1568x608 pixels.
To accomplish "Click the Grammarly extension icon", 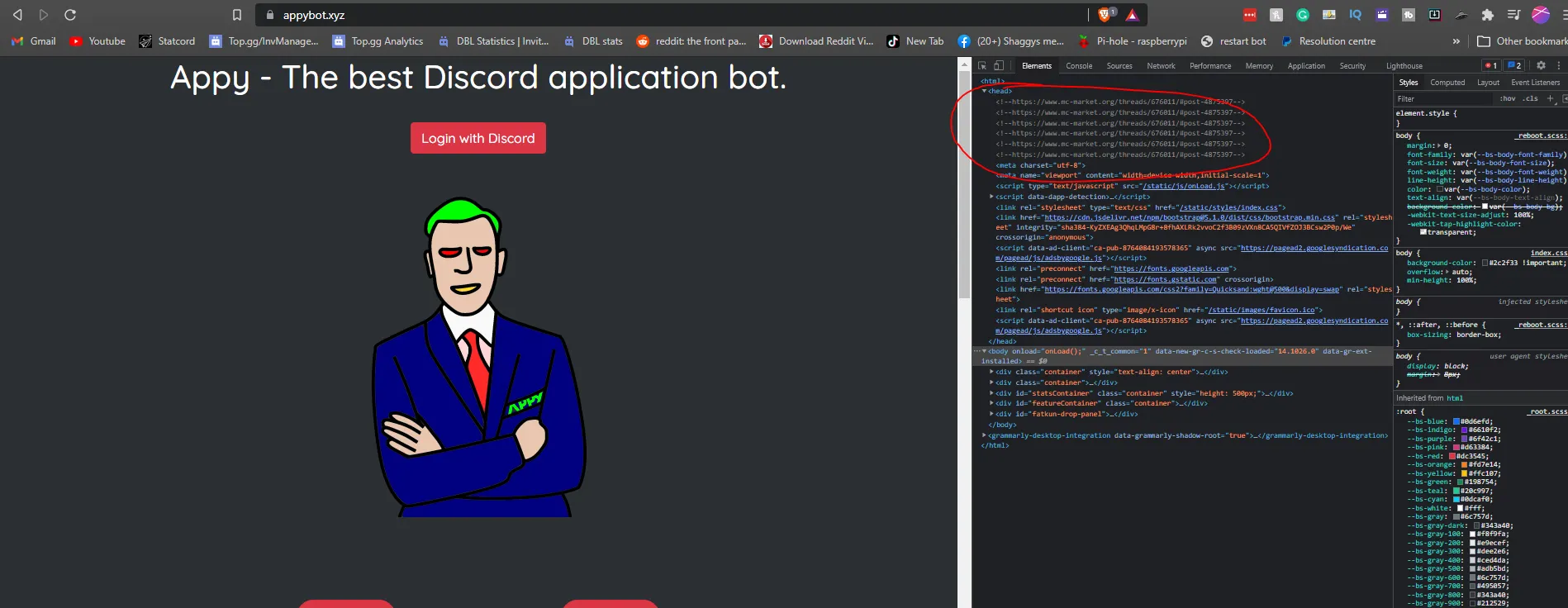I will coord(1303,15).
